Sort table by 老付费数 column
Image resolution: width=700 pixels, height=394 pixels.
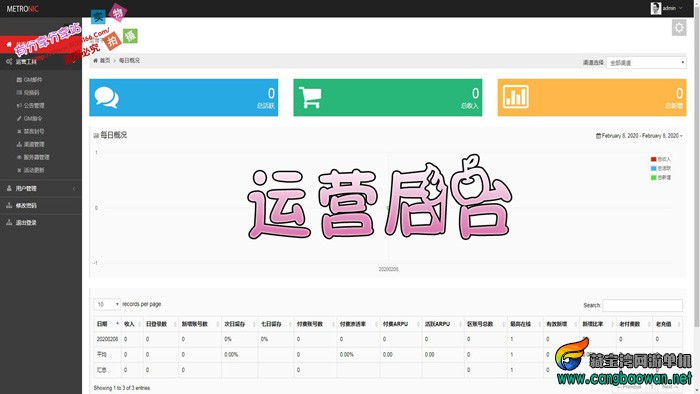coord(634,324)
